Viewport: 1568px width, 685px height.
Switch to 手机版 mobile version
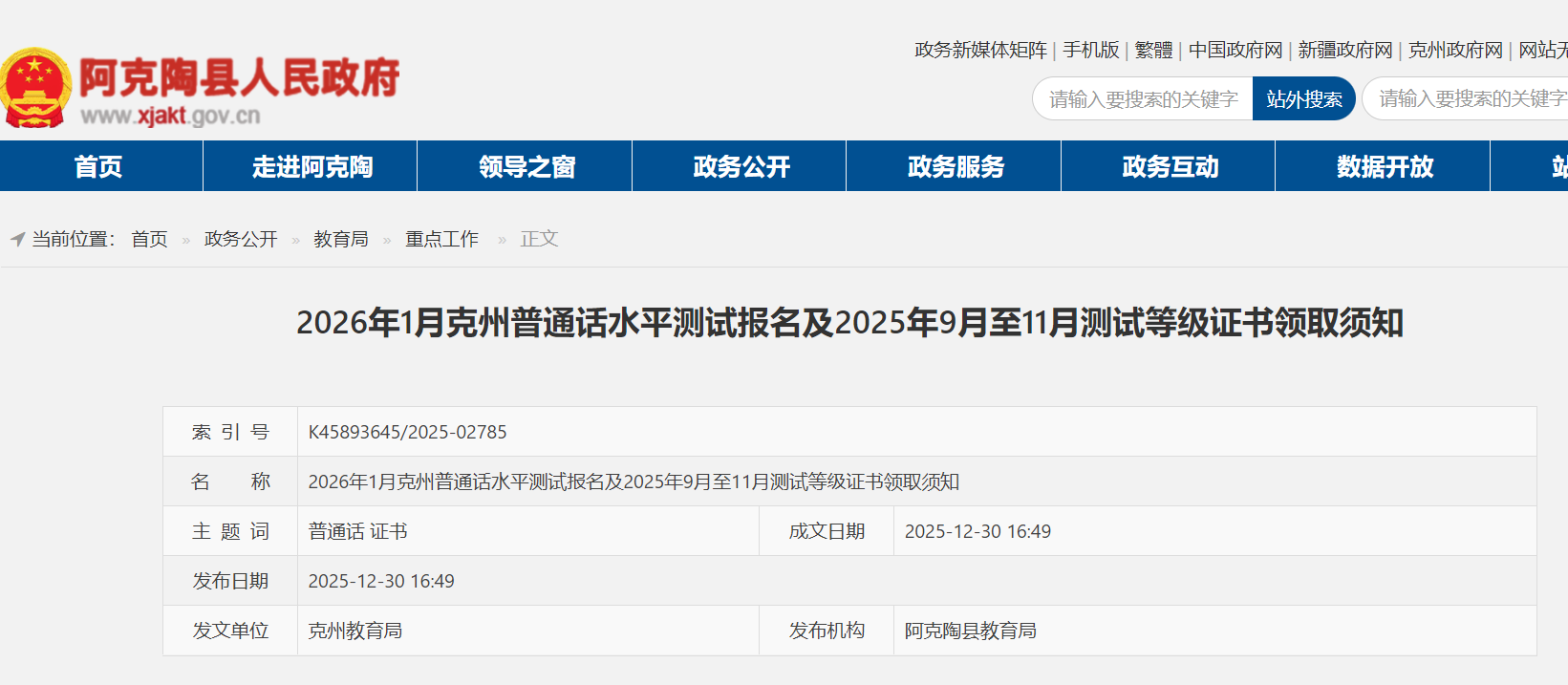click(1091, 50)
